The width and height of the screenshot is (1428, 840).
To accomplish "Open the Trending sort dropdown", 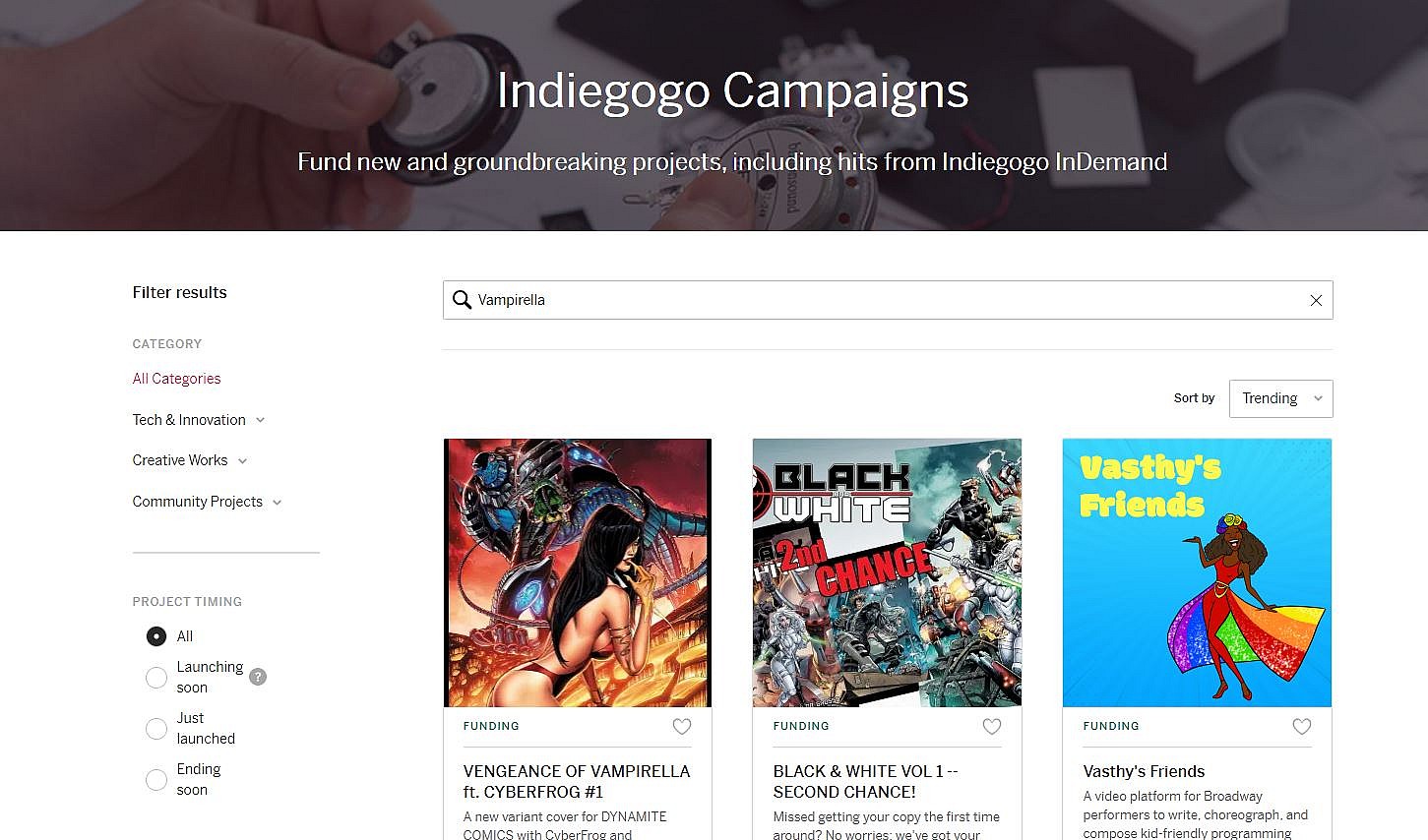I will (x=1280, y=398).
